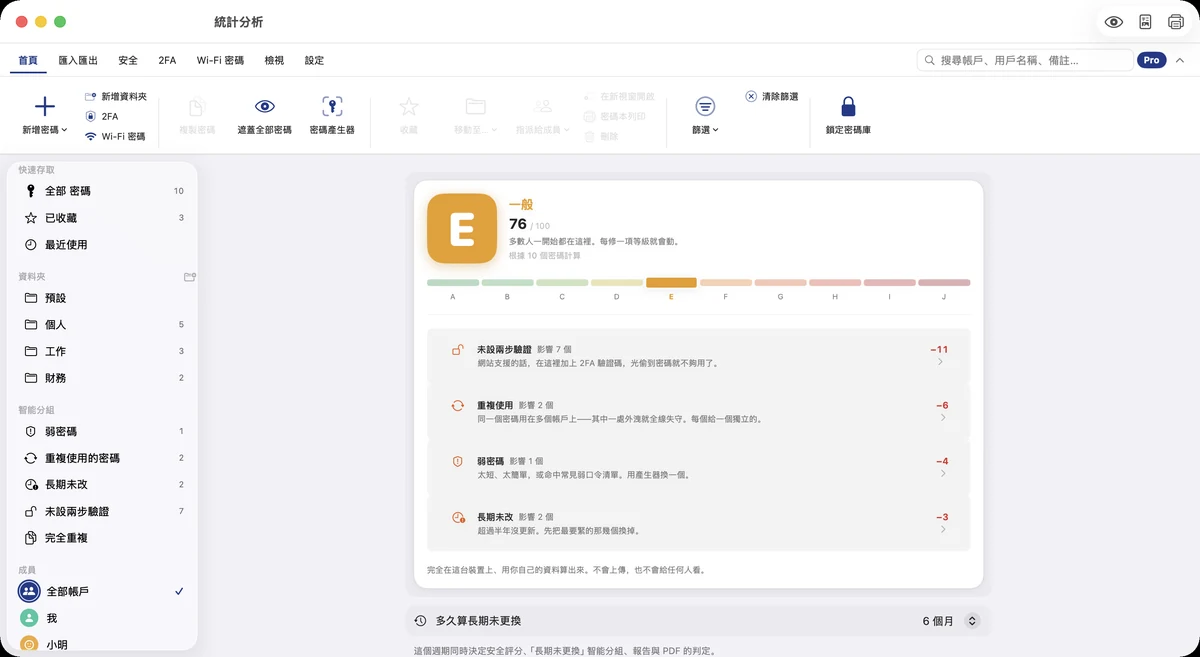Screen dimensions: 1200x657
Task: Open the 未設兩步驗證 issue row chevron
Action: pyautogui.click(x=942, y=363)
